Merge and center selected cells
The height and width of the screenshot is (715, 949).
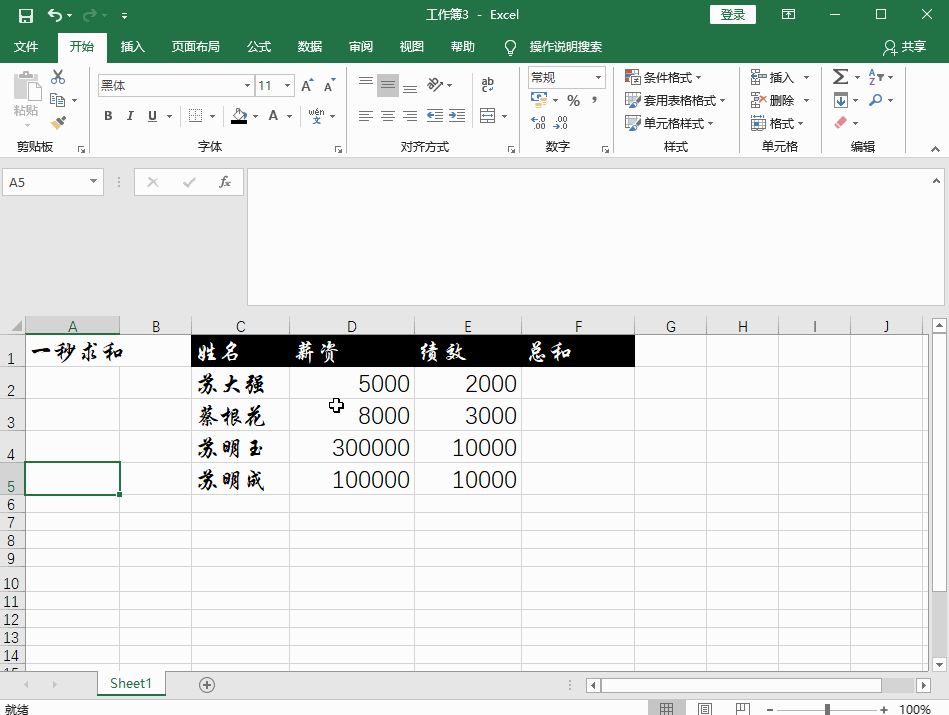488,116
